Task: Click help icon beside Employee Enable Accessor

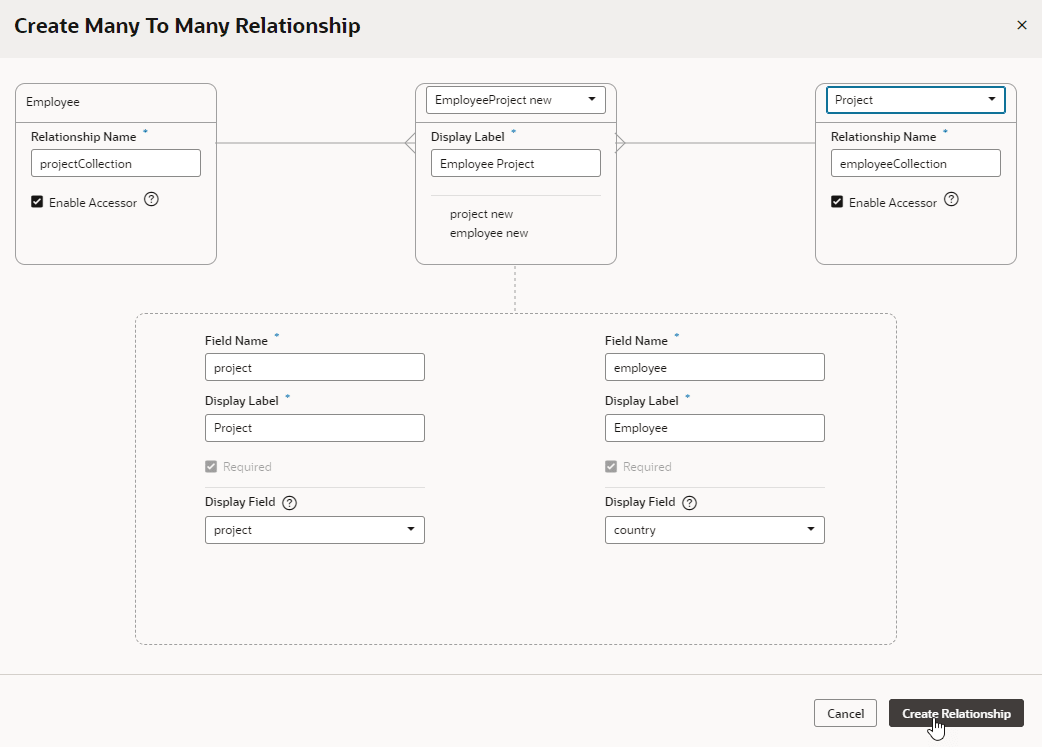Action: pos(151,200)
